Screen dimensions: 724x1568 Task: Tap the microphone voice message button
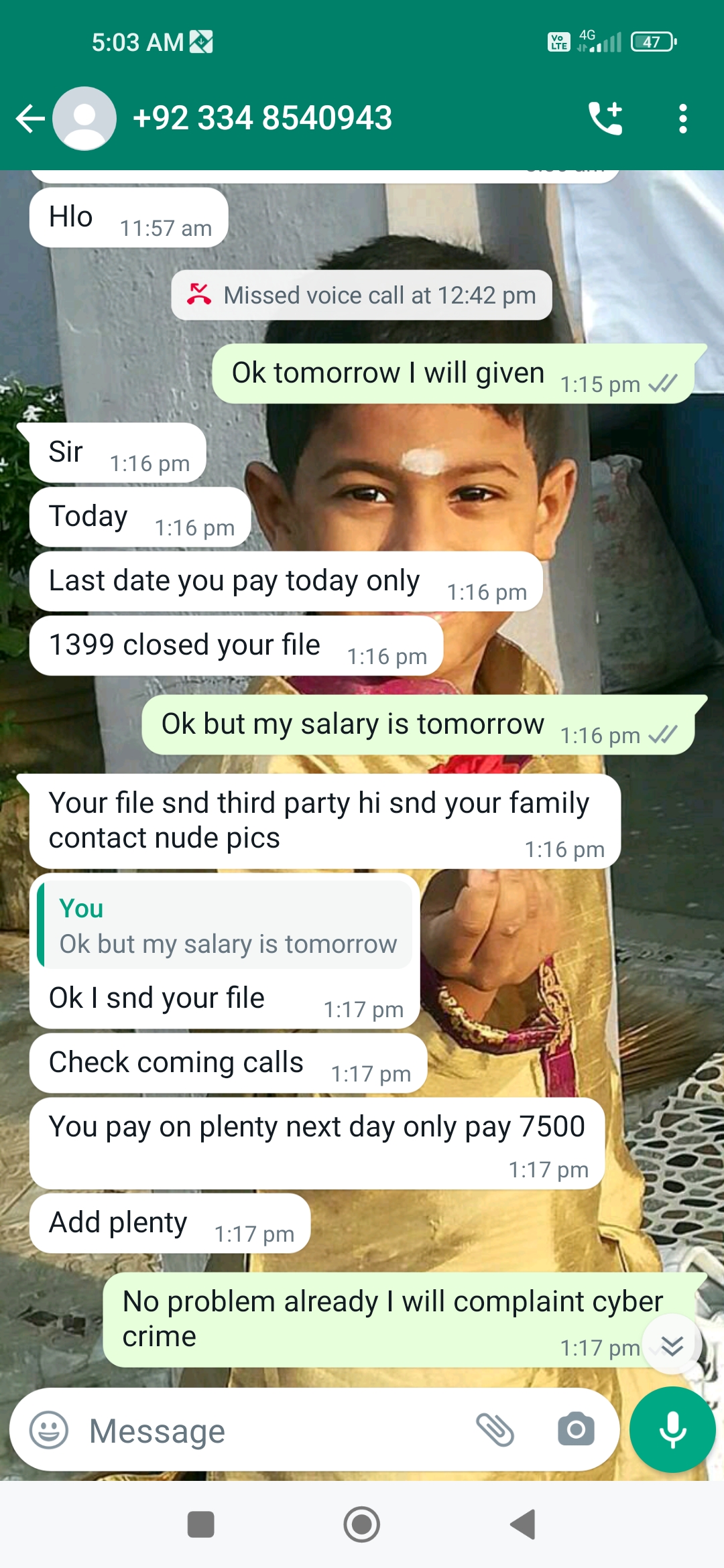[x=672, y=1430]
